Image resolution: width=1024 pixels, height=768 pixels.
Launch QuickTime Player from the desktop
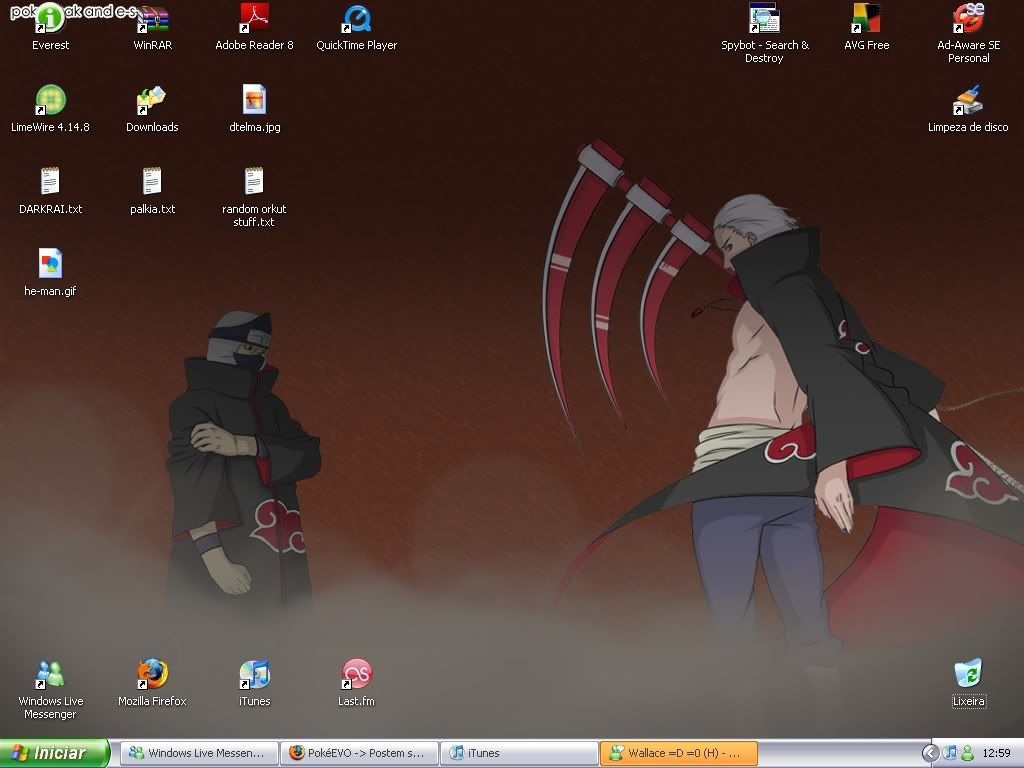tap(356, 20)
